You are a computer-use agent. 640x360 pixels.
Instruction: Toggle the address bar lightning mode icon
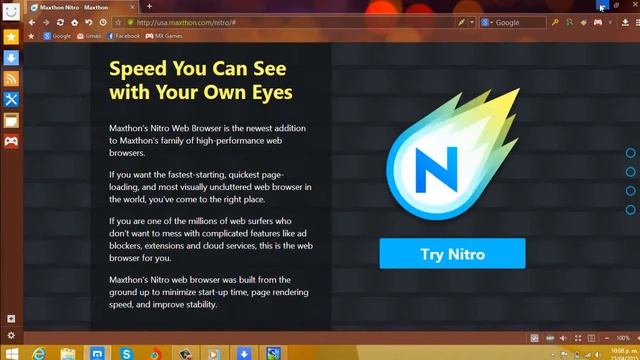[x=461, y=23]
